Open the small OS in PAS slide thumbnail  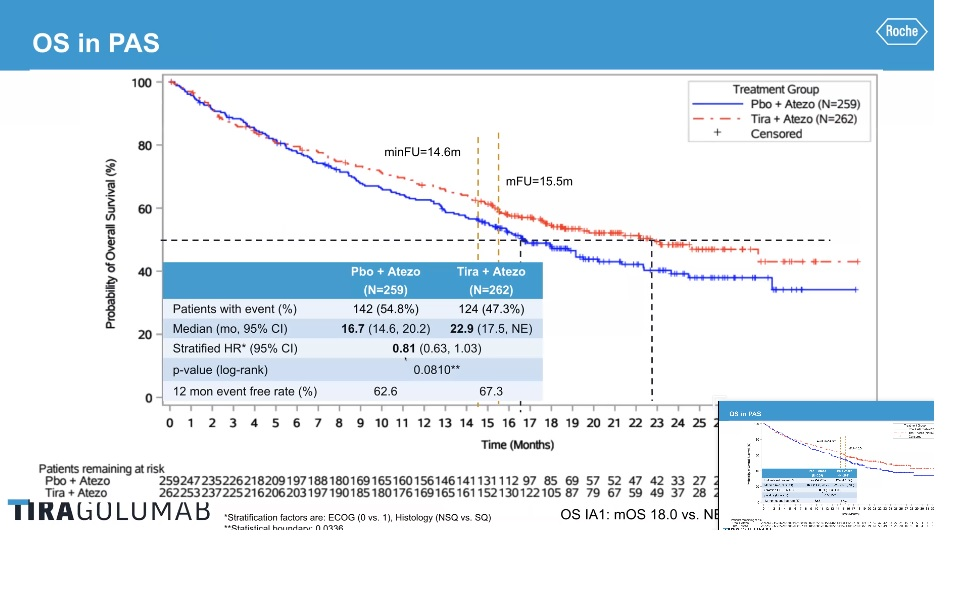pyautogui.click(x=826, y=465)
